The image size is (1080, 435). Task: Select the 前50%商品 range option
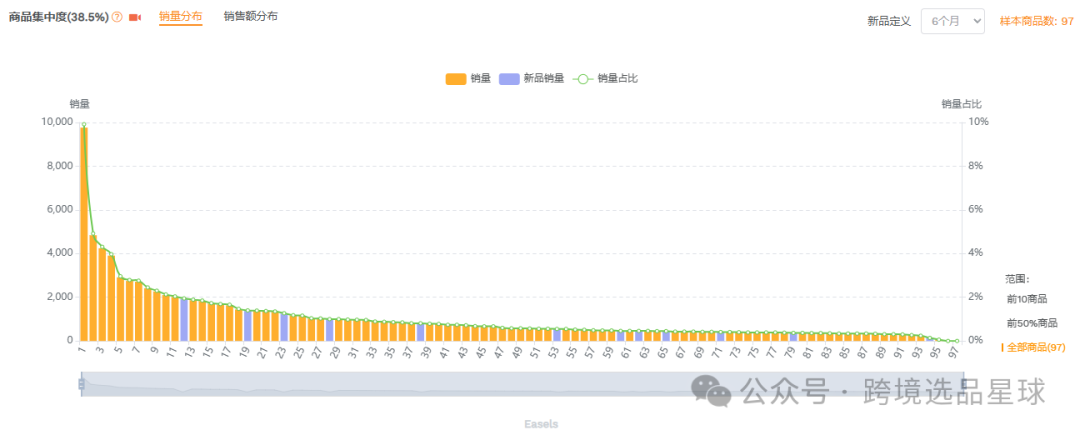tap(1032, 323)
